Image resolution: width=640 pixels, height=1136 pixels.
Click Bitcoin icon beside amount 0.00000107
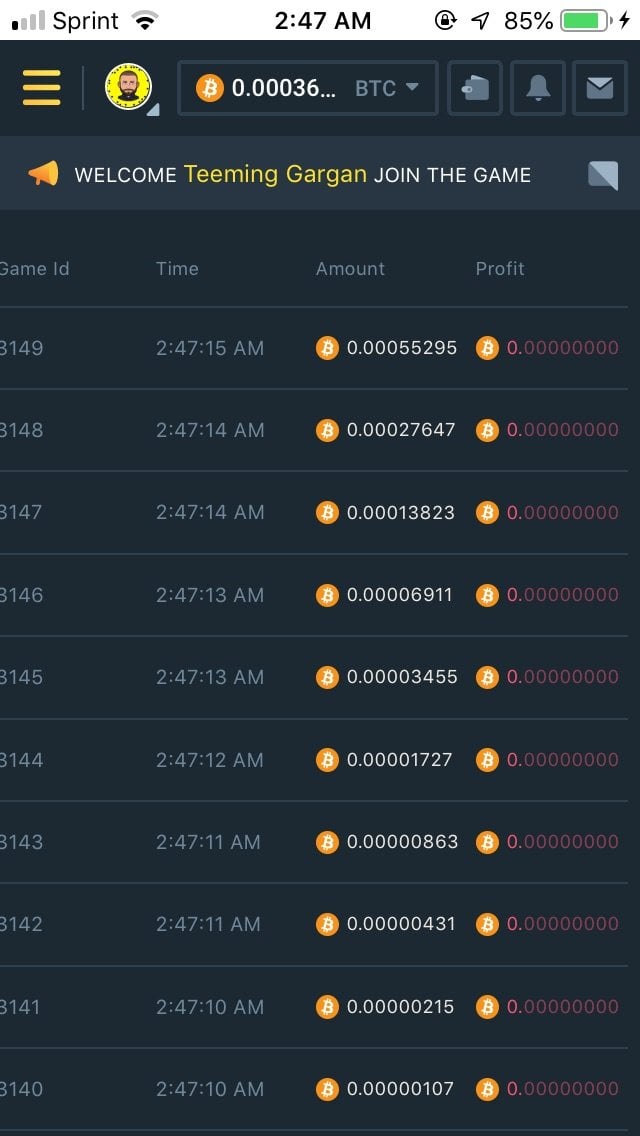tap(327, 1089)
